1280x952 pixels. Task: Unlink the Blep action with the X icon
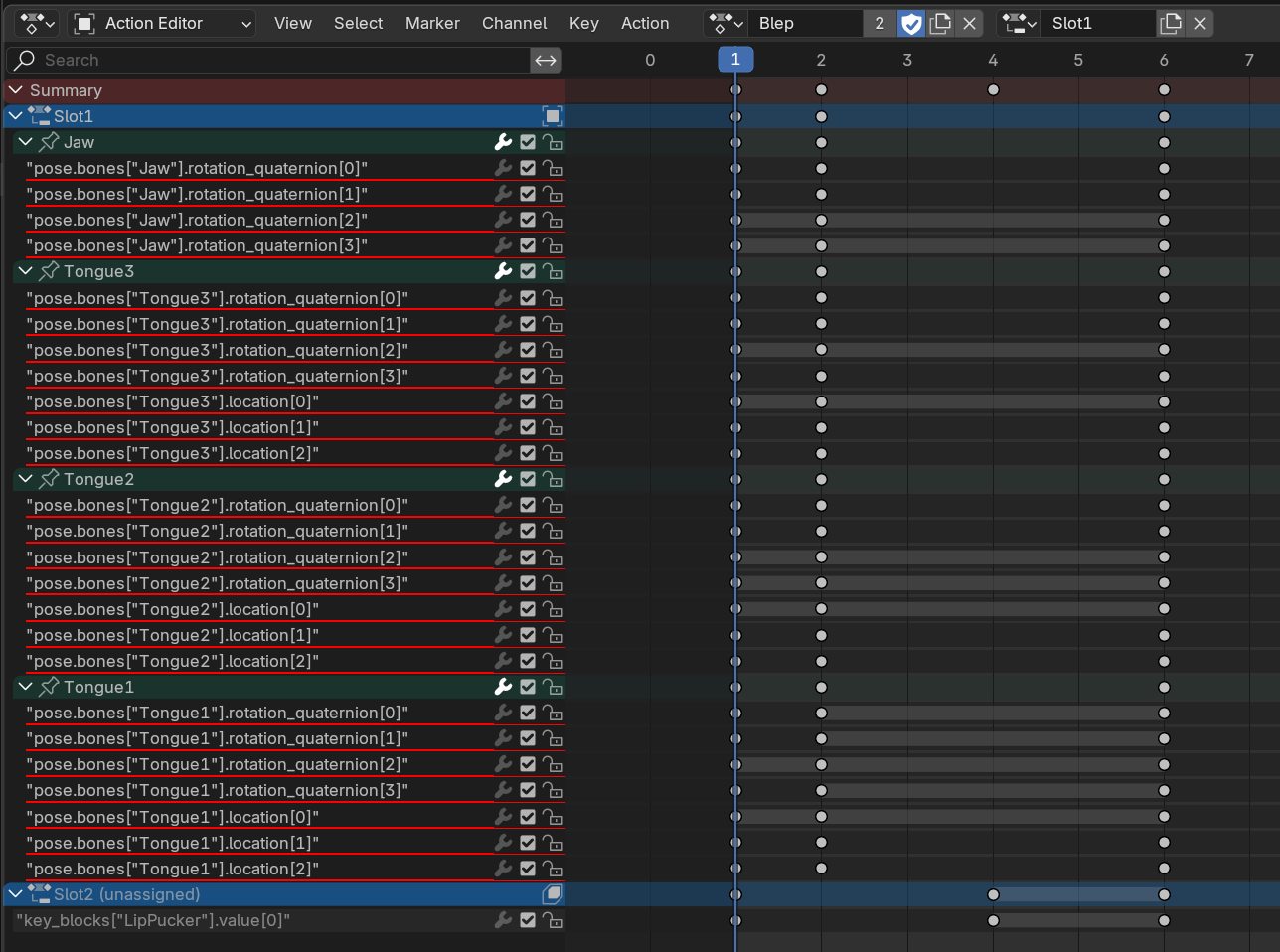970,23
